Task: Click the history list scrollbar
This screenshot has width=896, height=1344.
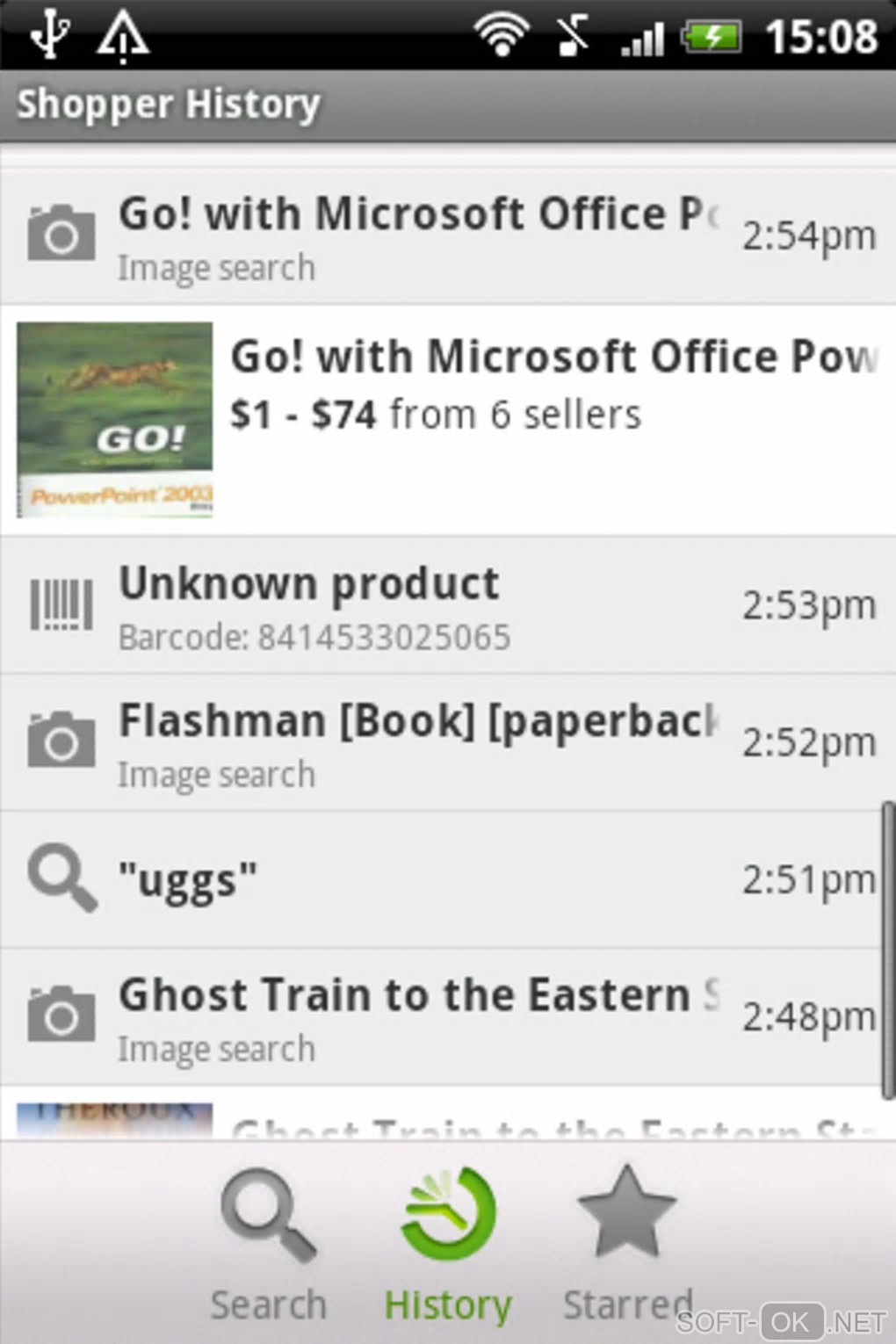Action: click(x=888, y=949)
